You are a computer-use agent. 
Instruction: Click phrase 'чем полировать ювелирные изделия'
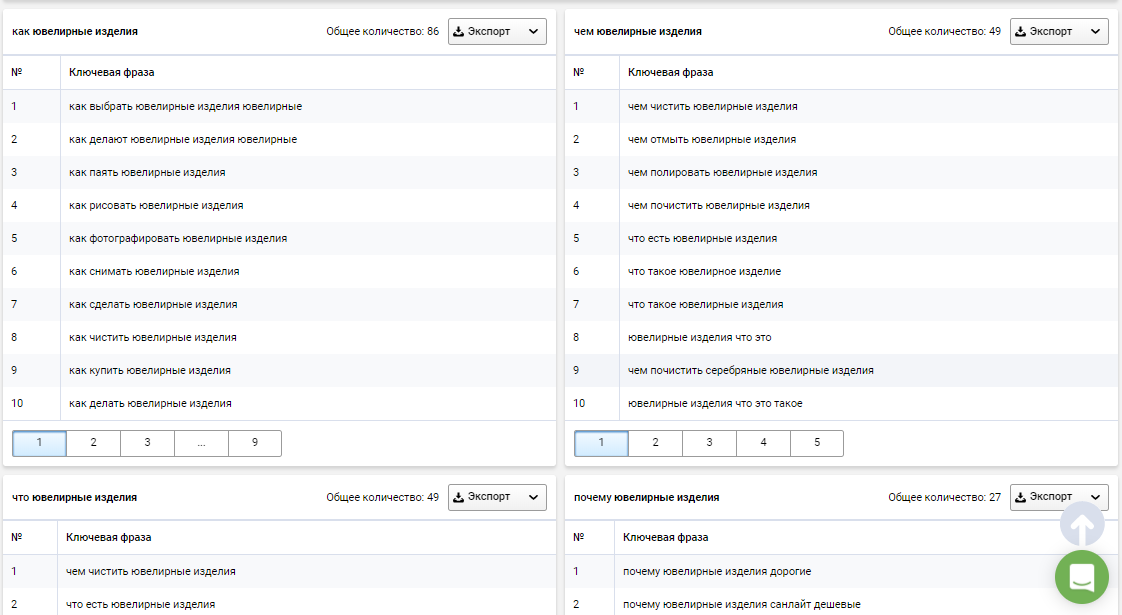coord(723,172)
